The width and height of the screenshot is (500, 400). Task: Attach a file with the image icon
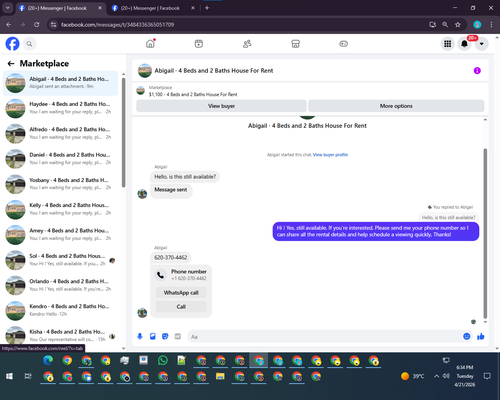(x=153, y=336)
